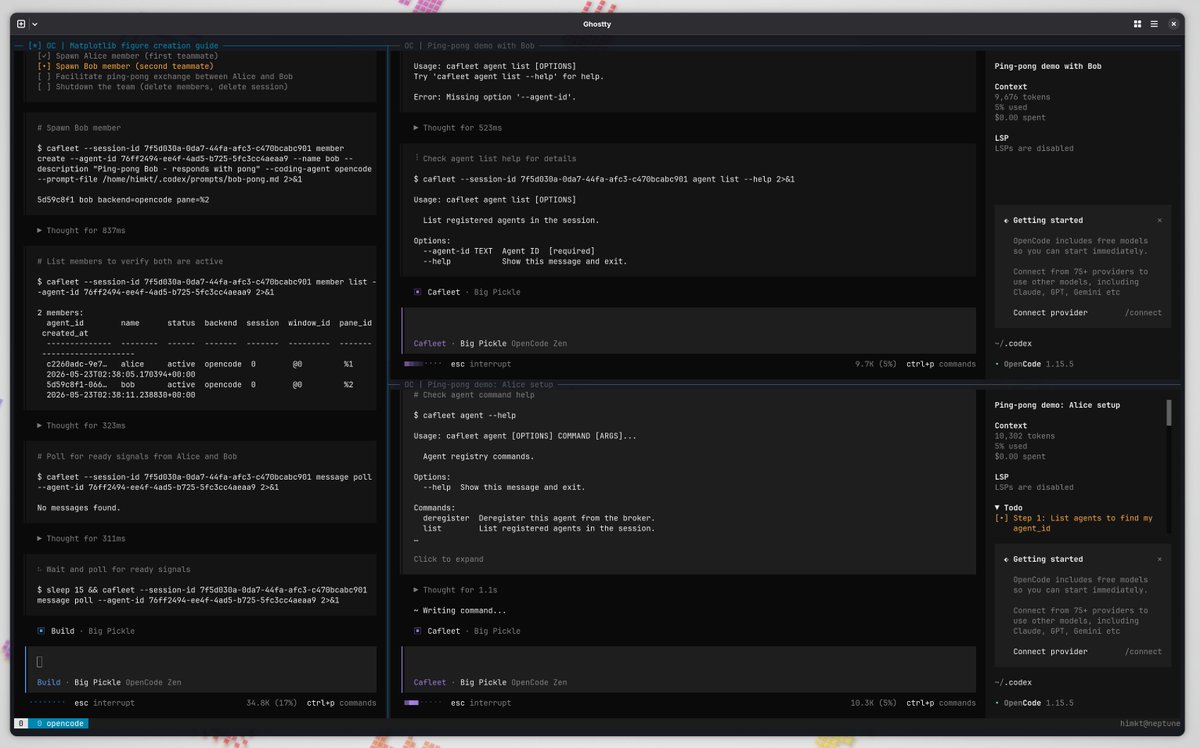
Task: Select tmux window 0 opencode in status bar
Action: pos(60,723)
